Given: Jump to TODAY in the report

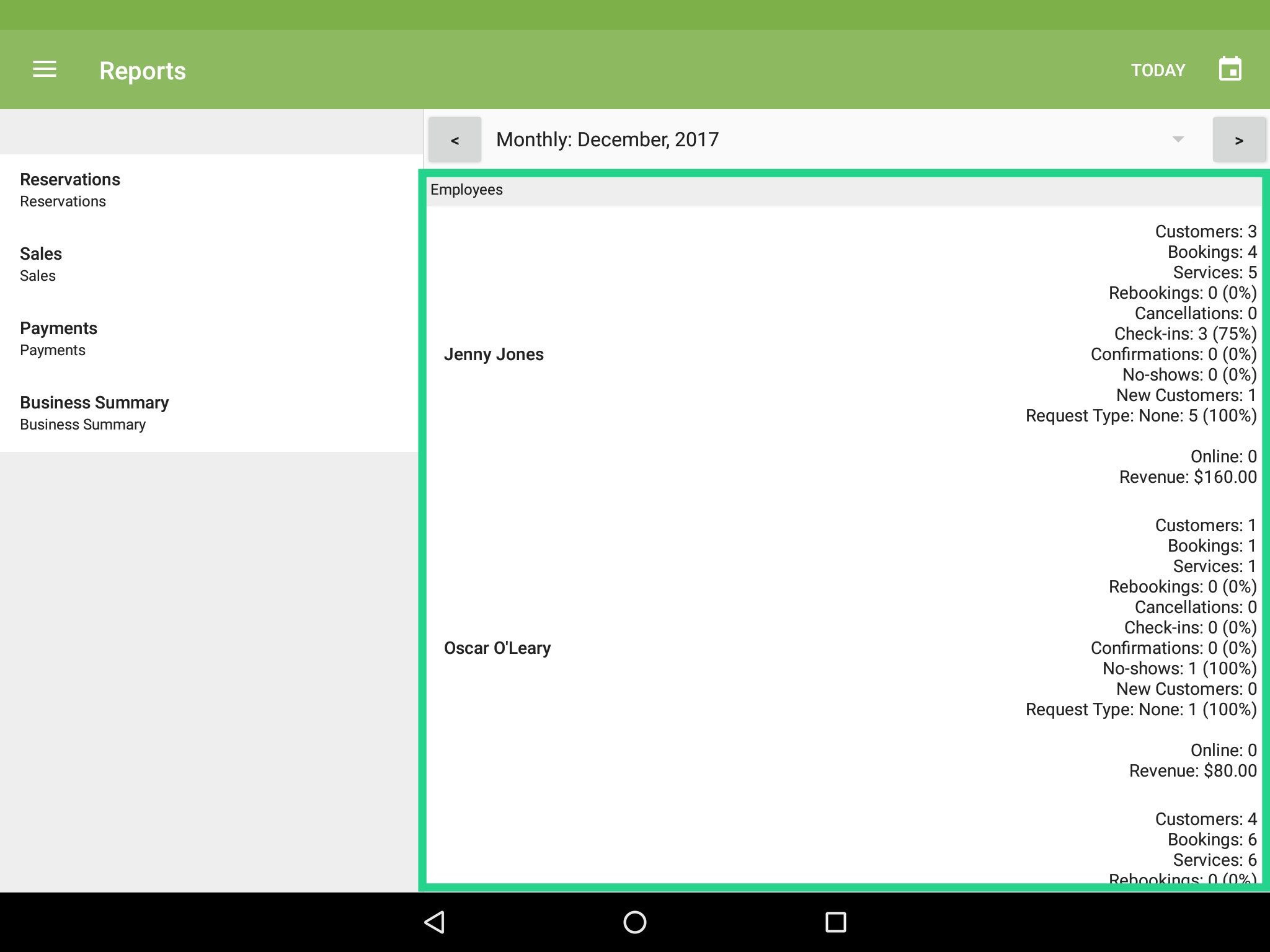Looking at the screenshot, I should click(x=1158, y=70).
